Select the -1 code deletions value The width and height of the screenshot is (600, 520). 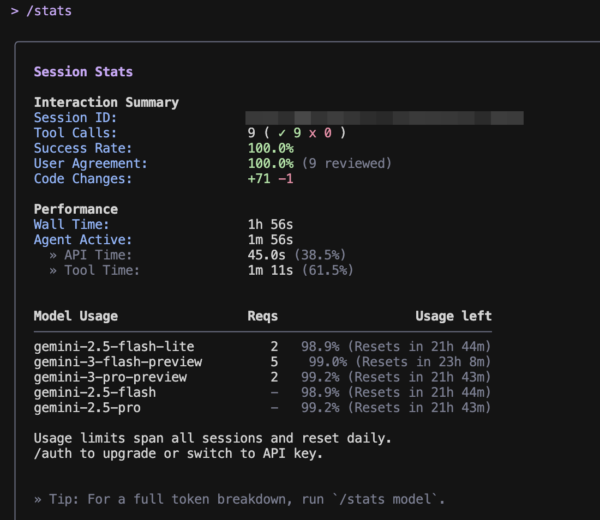pyautogui.click(x=285, y=179)
